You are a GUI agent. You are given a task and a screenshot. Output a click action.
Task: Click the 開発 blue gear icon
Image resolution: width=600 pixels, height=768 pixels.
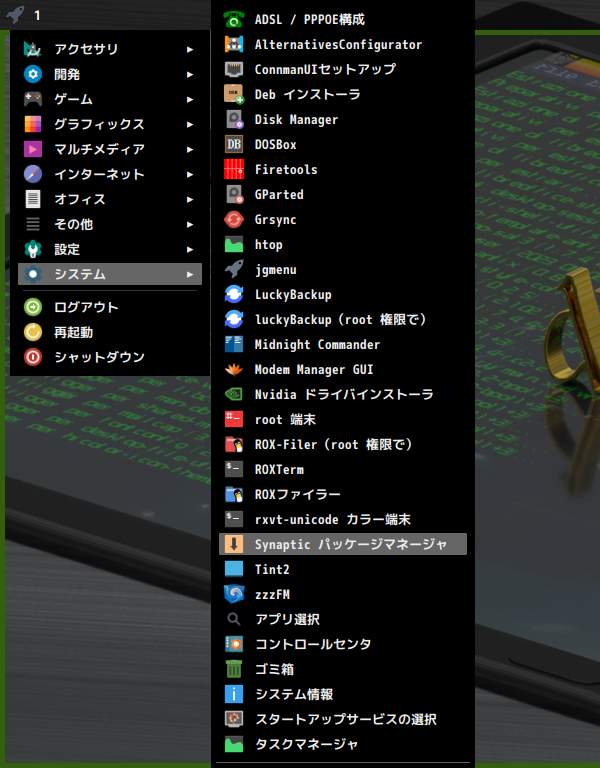point(33,74)
